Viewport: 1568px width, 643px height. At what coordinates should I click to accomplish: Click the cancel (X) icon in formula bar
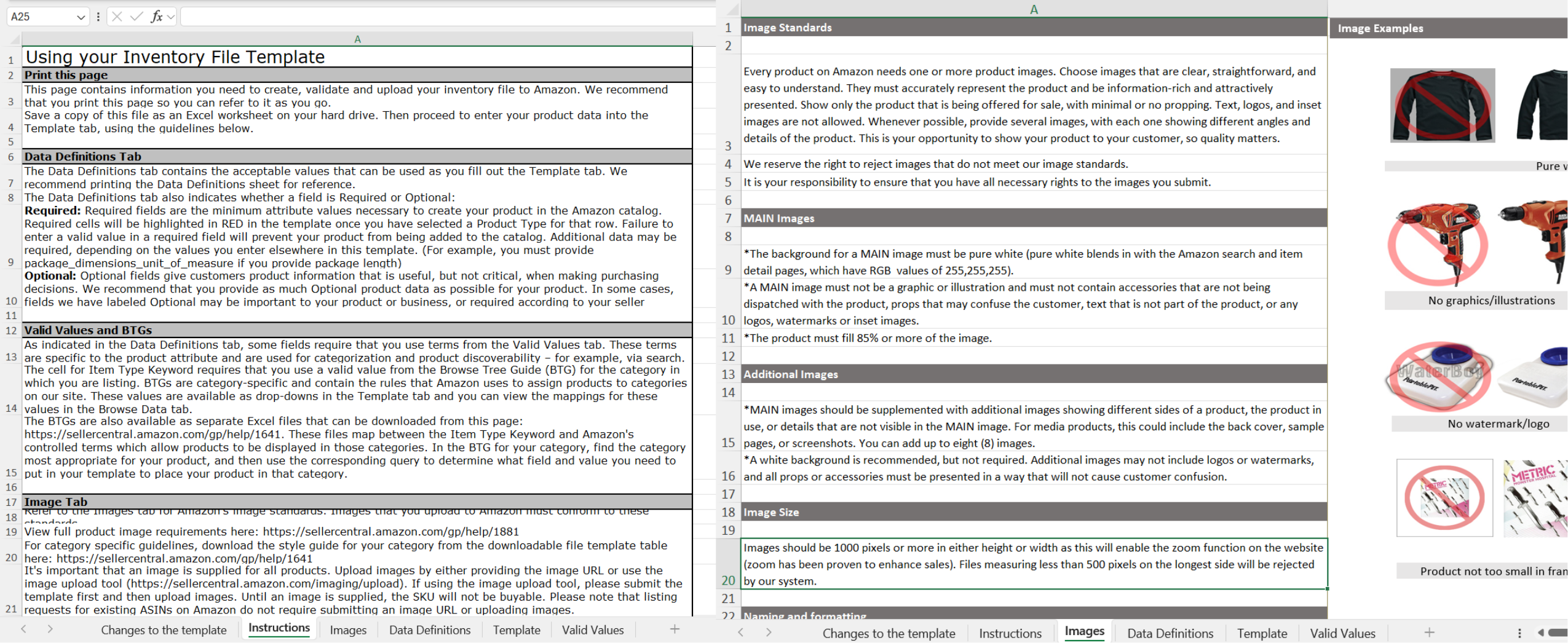pyautogui.click(x=117, y=17)
